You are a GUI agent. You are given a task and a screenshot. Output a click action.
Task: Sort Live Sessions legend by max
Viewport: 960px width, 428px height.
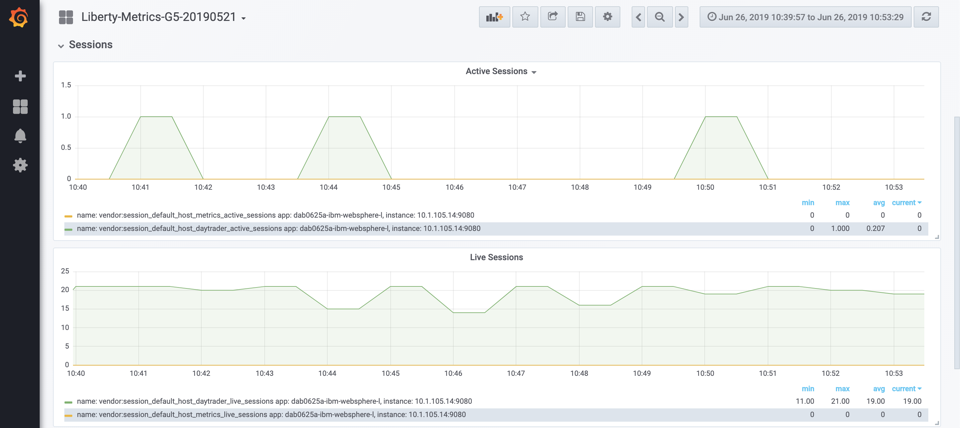pyautogui.click(x=843, y=389)
